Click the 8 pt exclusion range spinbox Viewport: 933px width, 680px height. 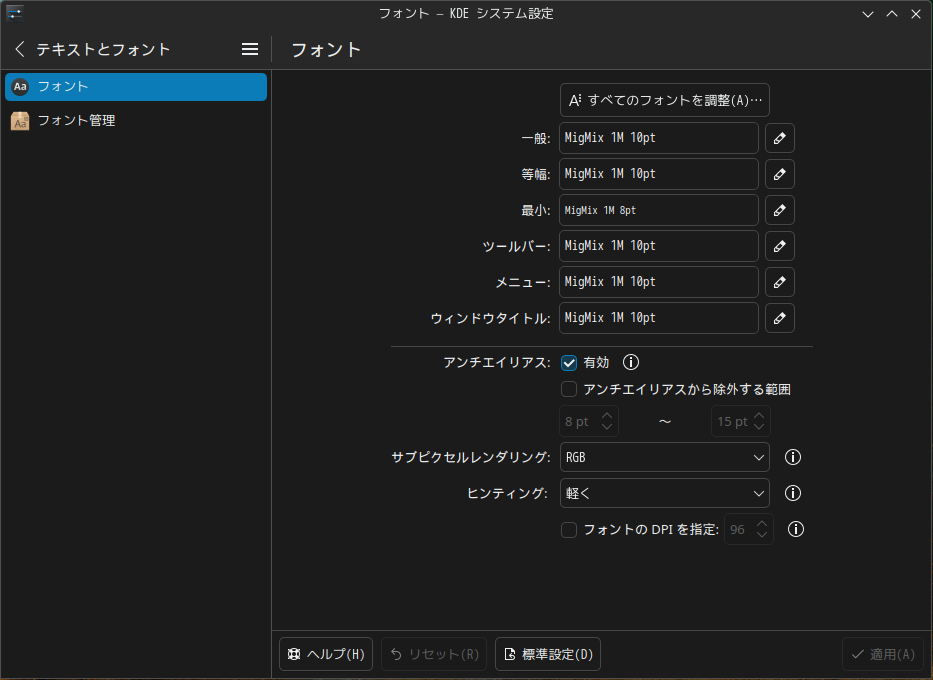point(589,421)
